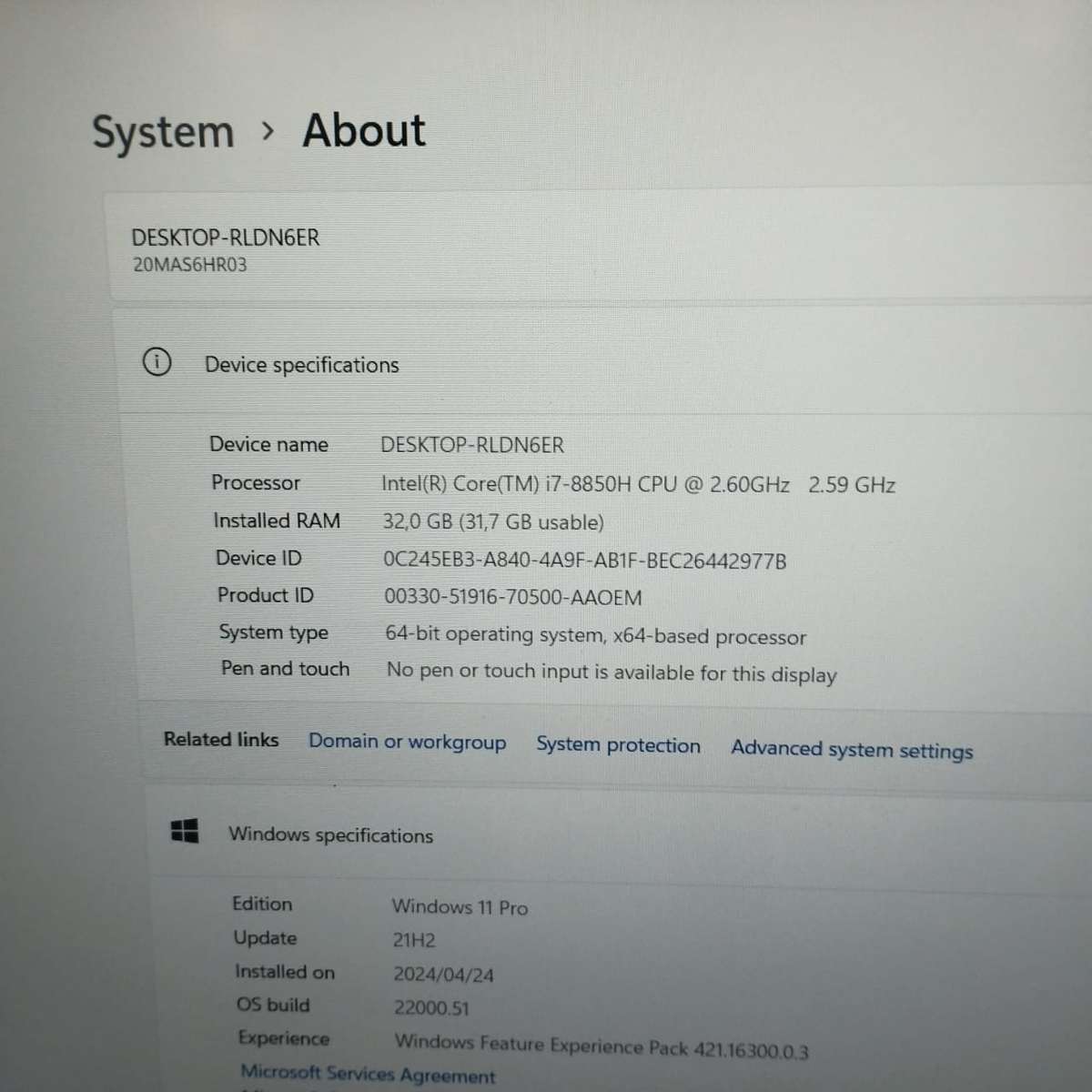This screenshot has height=1092, width=1092.
Task: Open Advanced system settings
Action: point(852,750)
